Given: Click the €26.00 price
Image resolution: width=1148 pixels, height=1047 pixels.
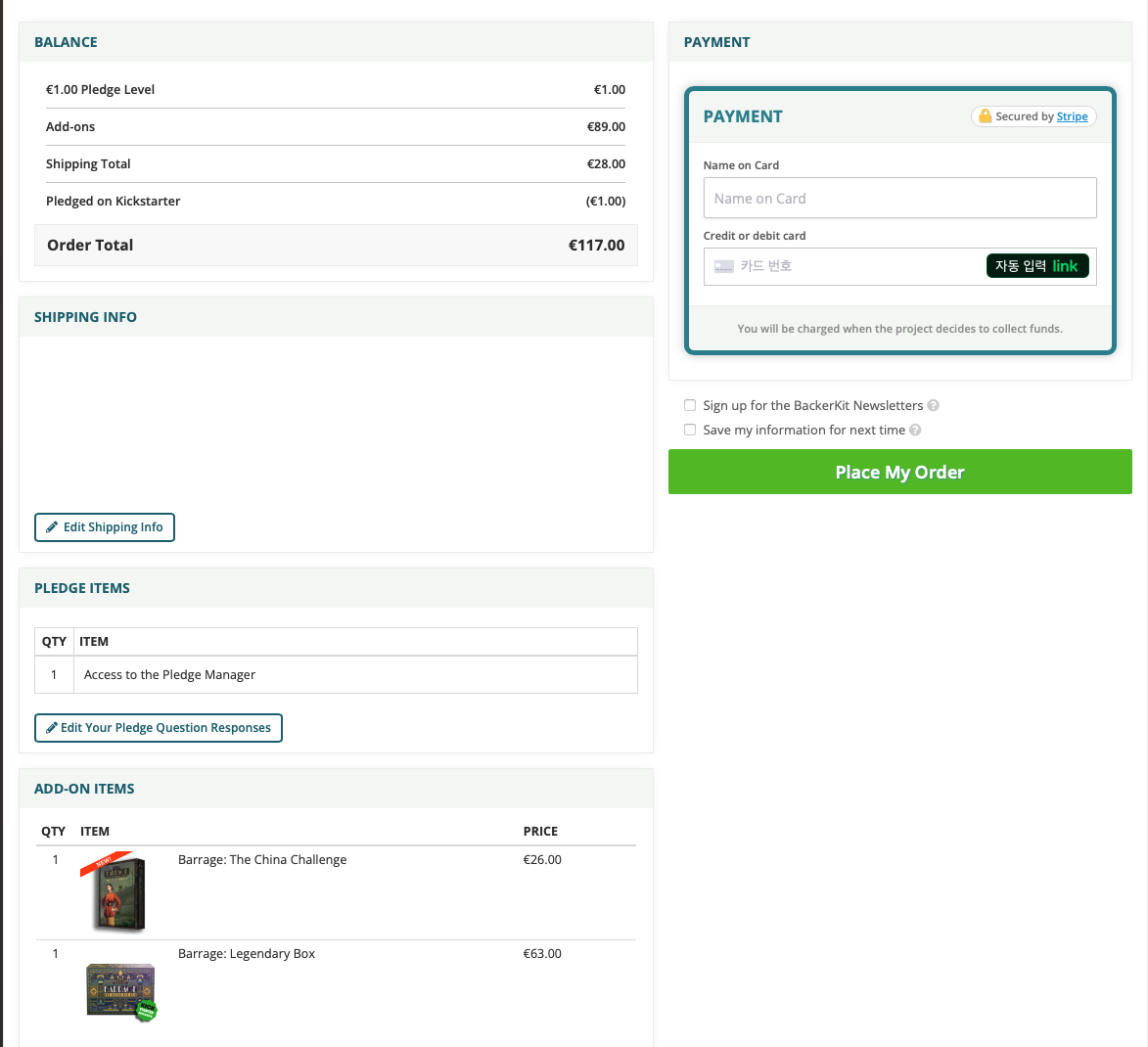Looking at the screenshot, I should tap(542, 859).
